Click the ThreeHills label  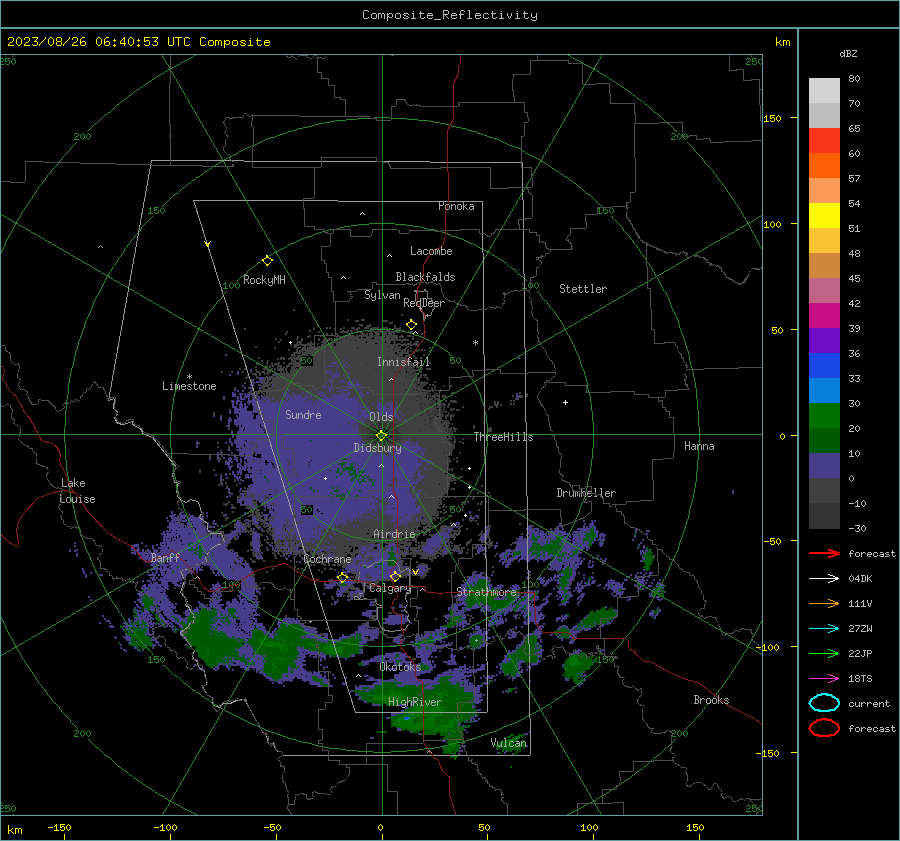click(503, 437)
